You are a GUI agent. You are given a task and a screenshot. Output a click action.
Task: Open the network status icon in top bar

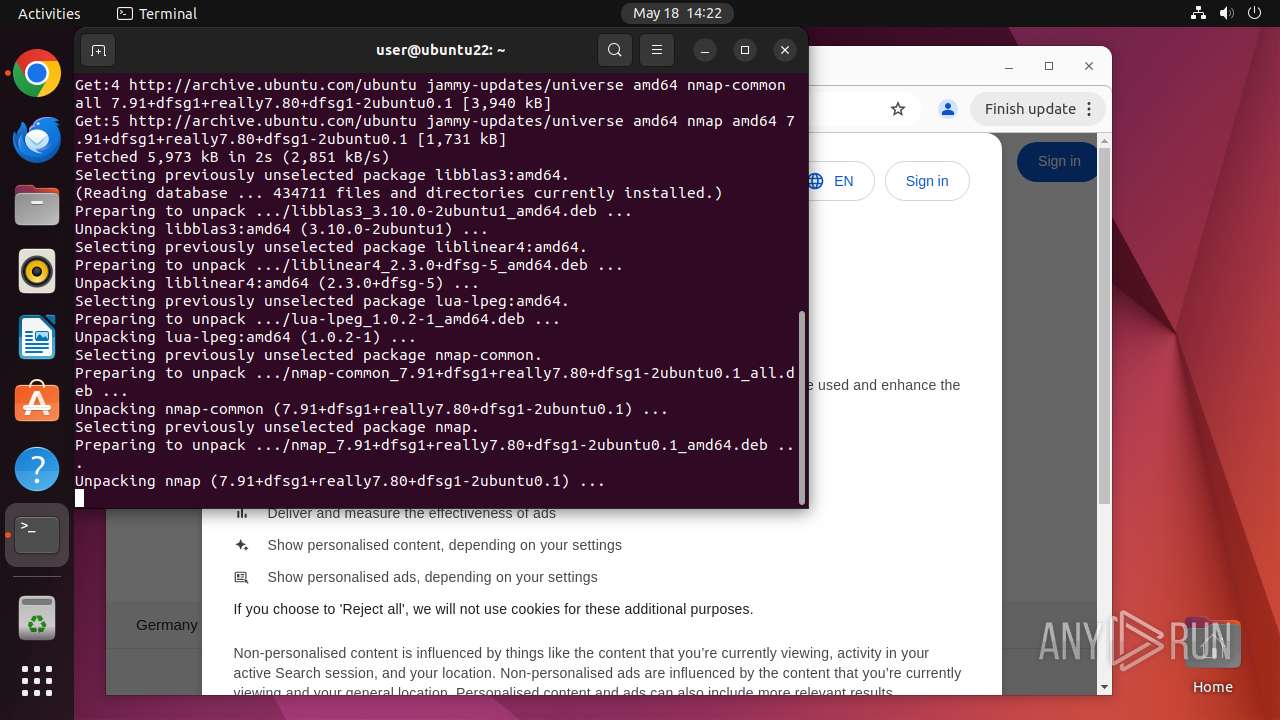tap(1198, 13)
